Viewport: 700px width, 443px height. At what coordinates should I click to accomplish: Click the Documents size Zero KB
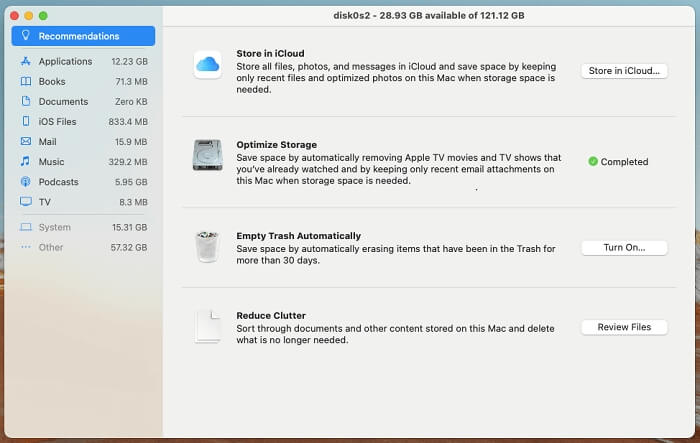131,101
